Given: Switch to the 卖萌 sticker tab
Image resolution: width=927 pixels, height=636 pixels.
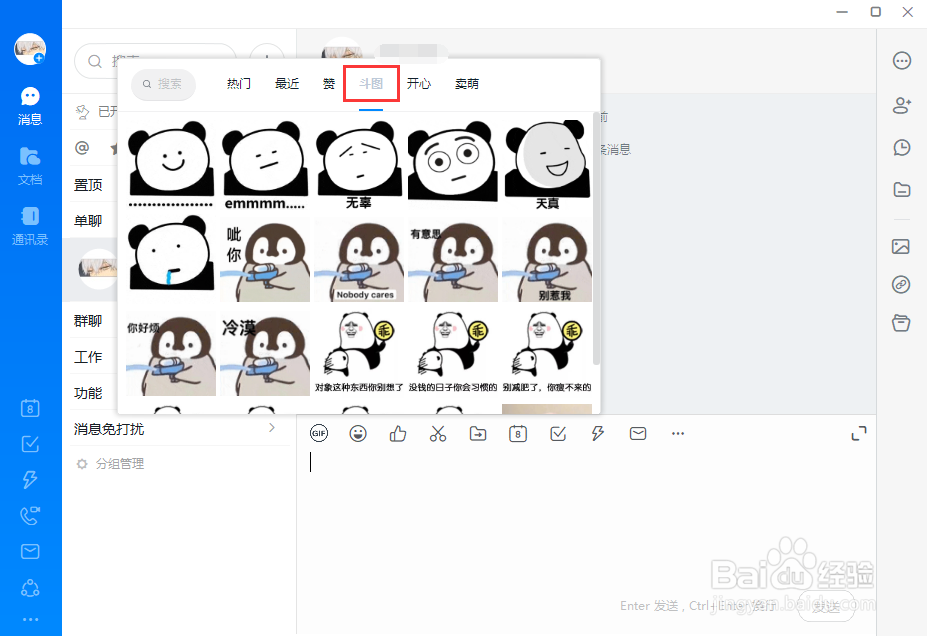Looking at the screenshot, I should coord(466,84).
